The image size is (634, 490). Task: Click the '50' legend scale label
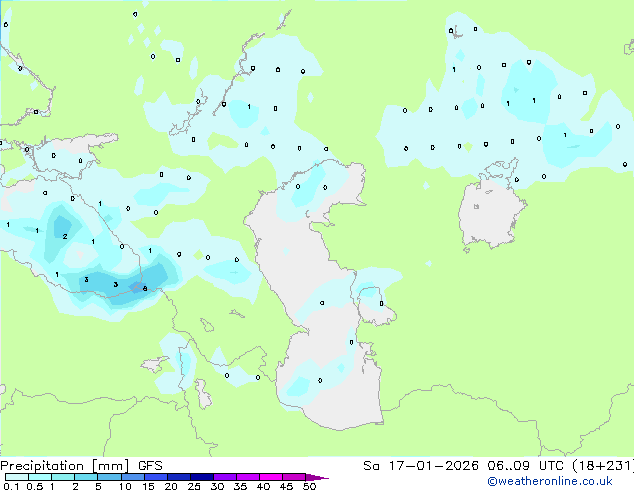click(x=309, y=486)
